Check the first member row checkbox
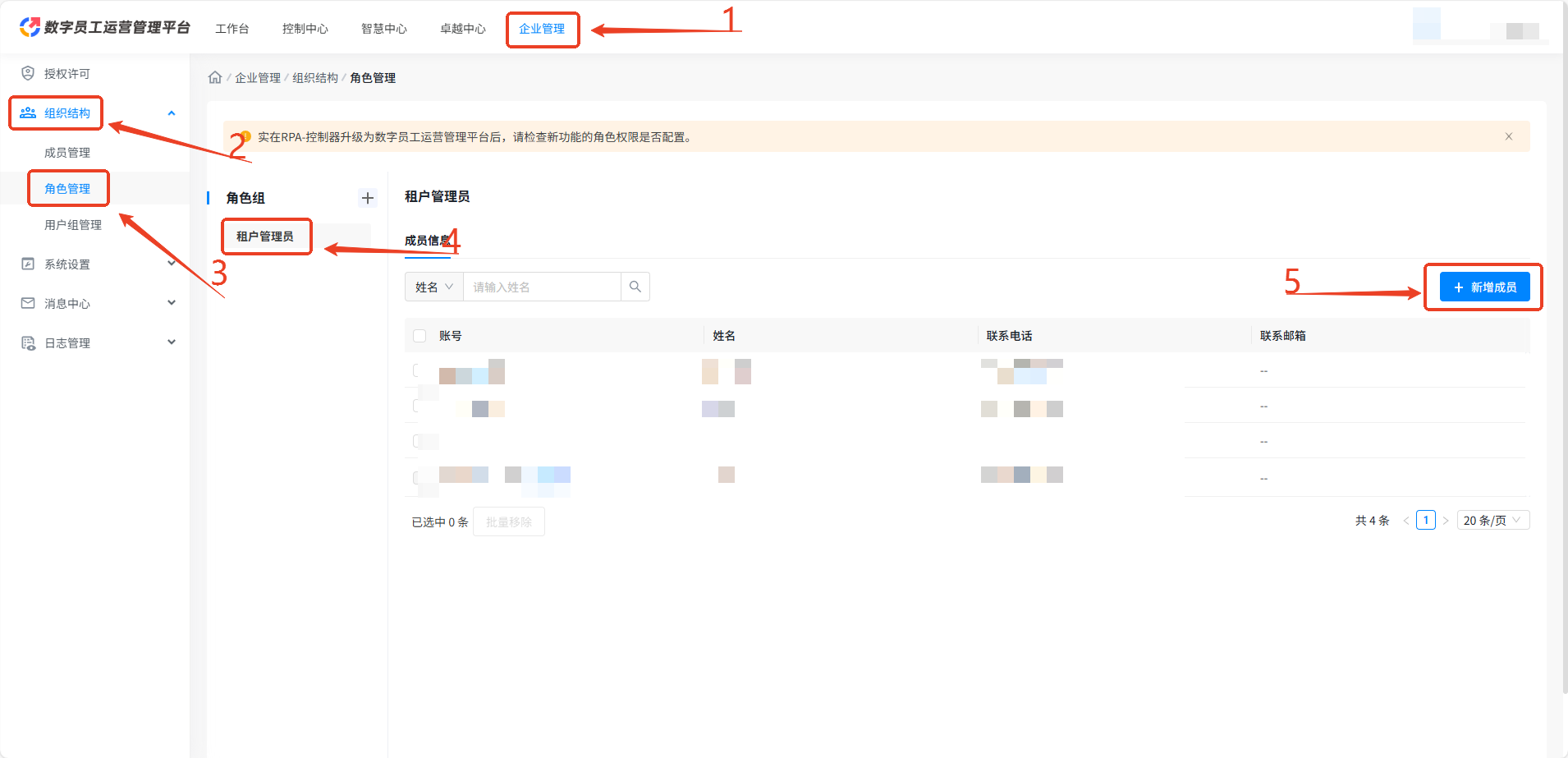 (x=417, y=370)
